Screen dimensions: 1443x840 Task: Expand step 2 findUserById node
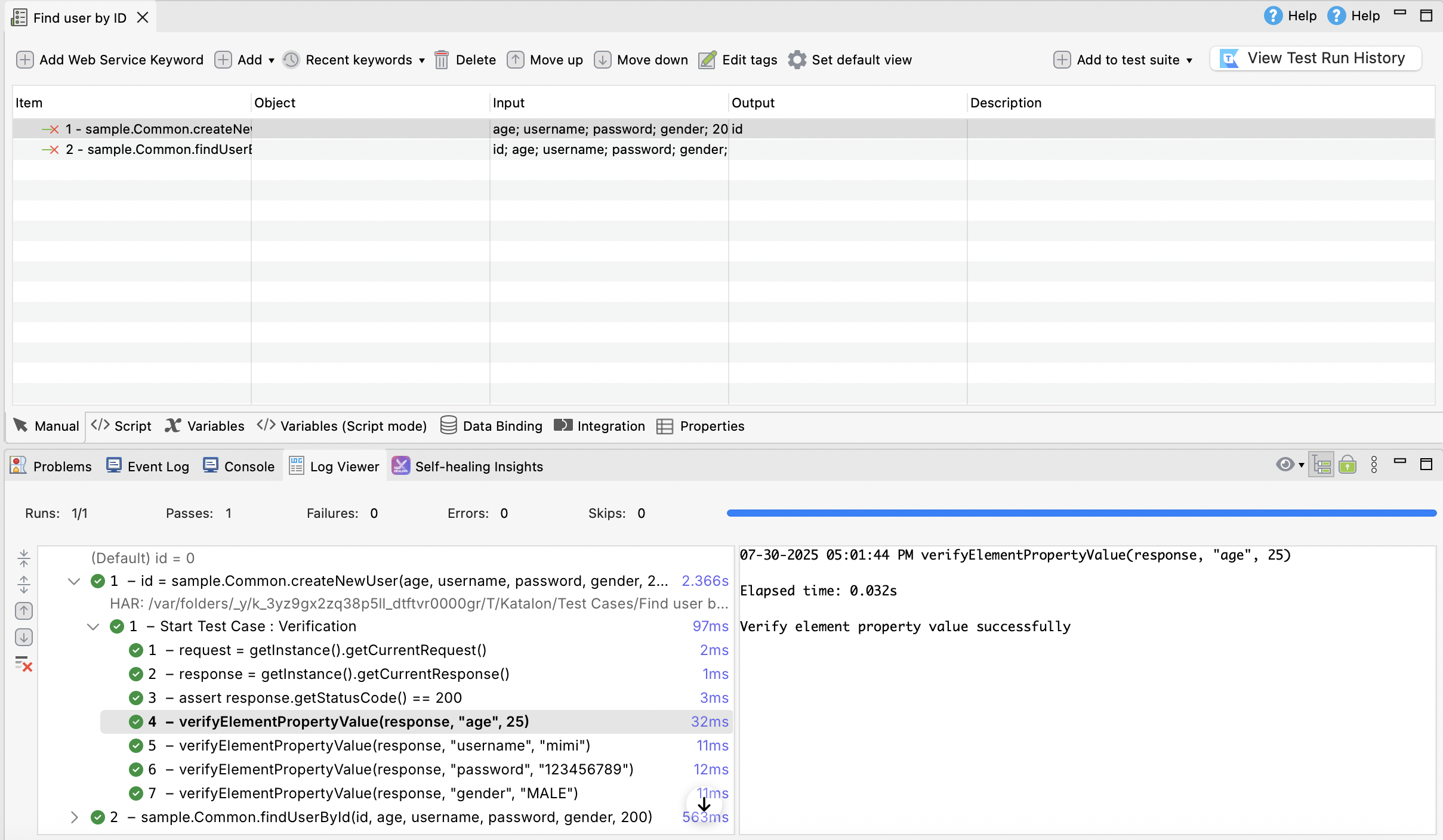pyautogui.click(x=74, y=817)
